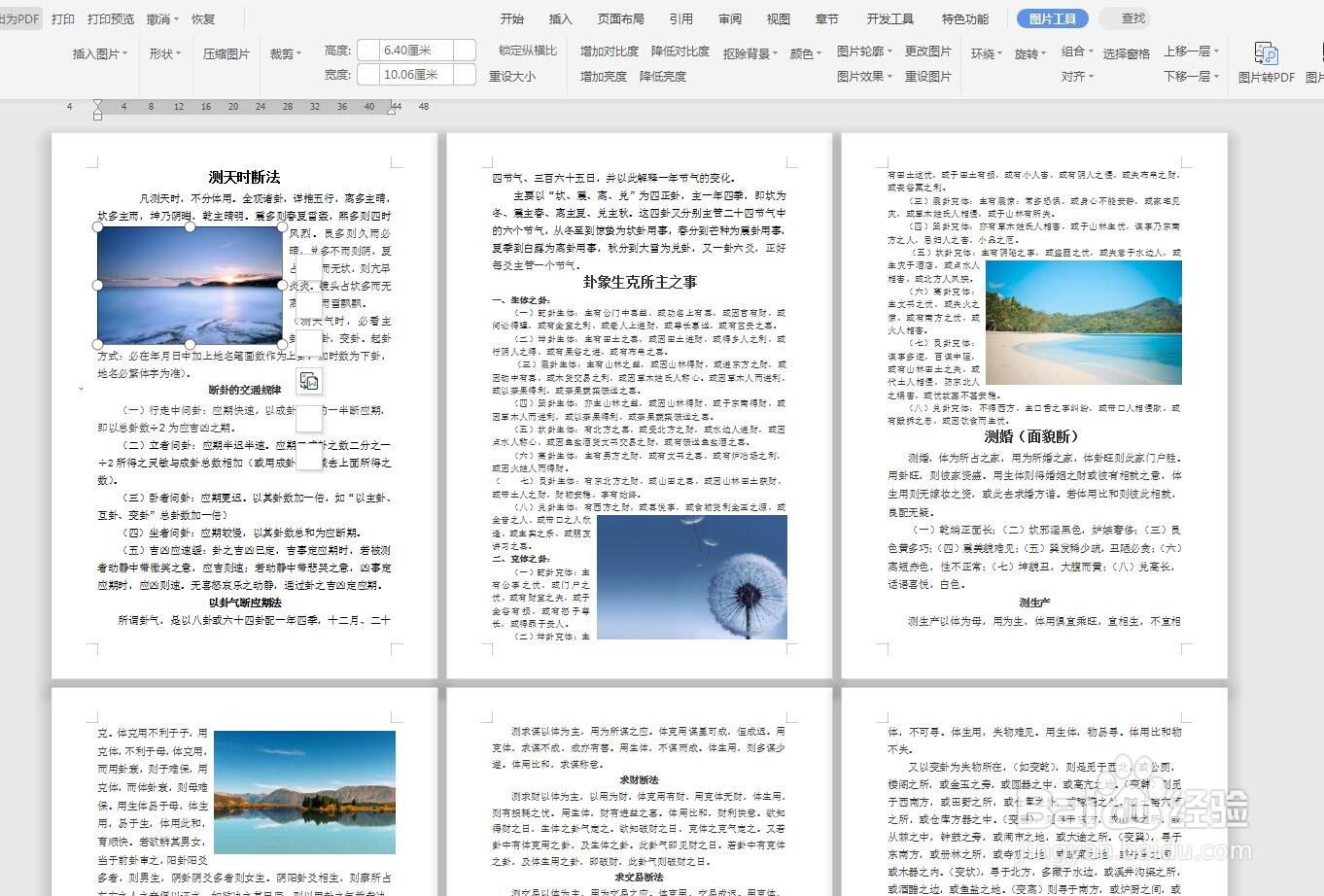Image resolution: width=1324 pixels, height=896 pixels.
Task: Click the subheading 断卦的交通规律
Action: (244, 390)
